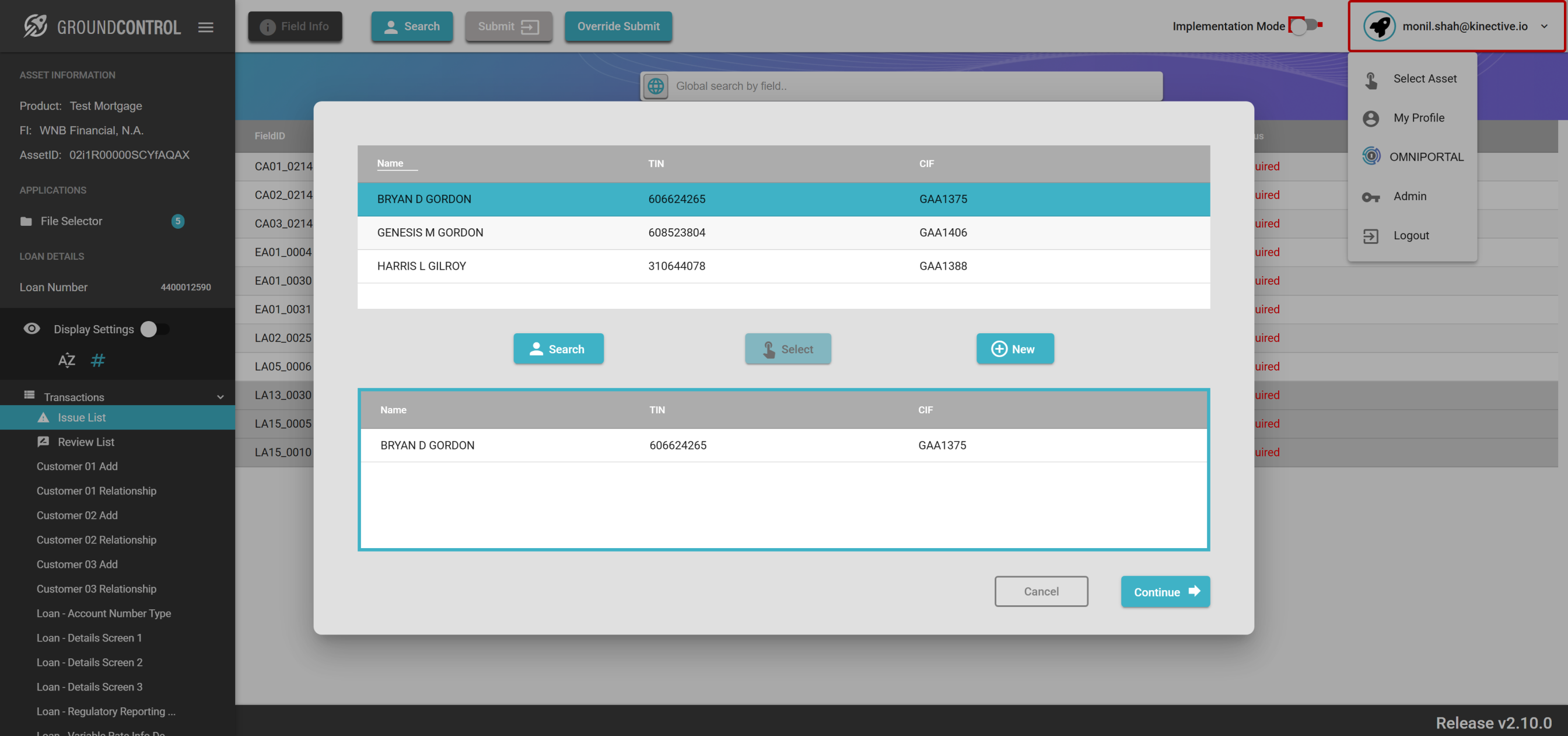Click the globe icon in global search
Viewport: 1568px width, 736px height.
pyautogui.click(x=656, y=86)
